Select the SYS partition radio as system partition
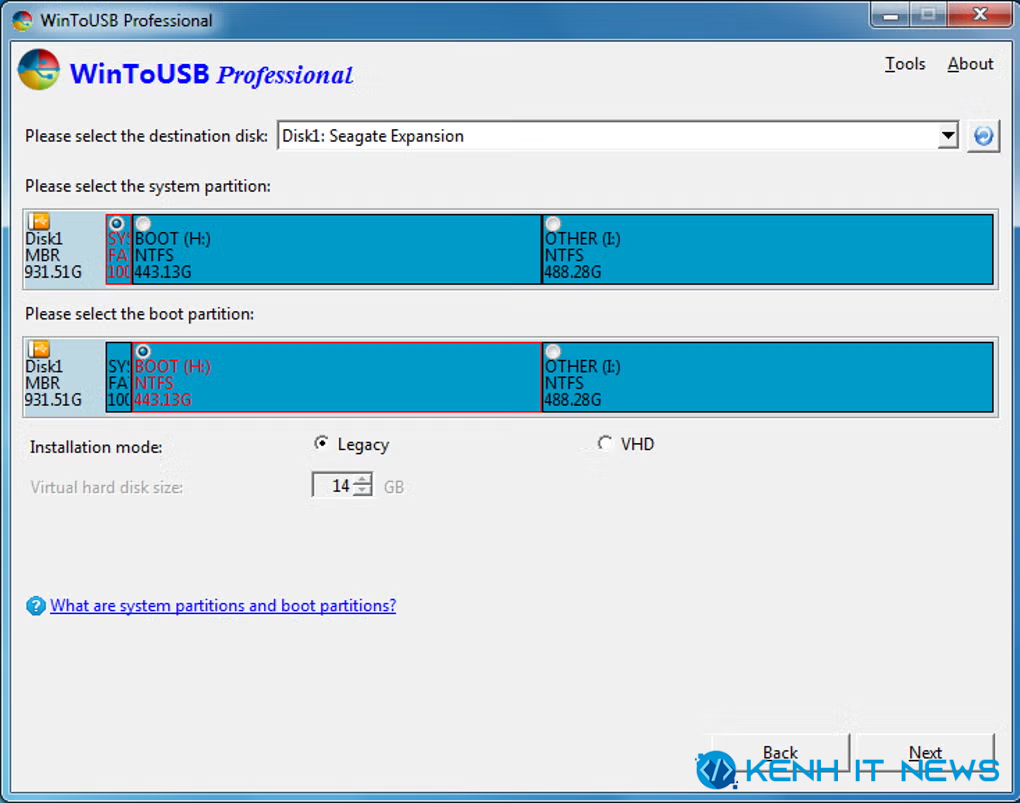This screenshot has height=803, width=1020. click(x=116, y=224)
